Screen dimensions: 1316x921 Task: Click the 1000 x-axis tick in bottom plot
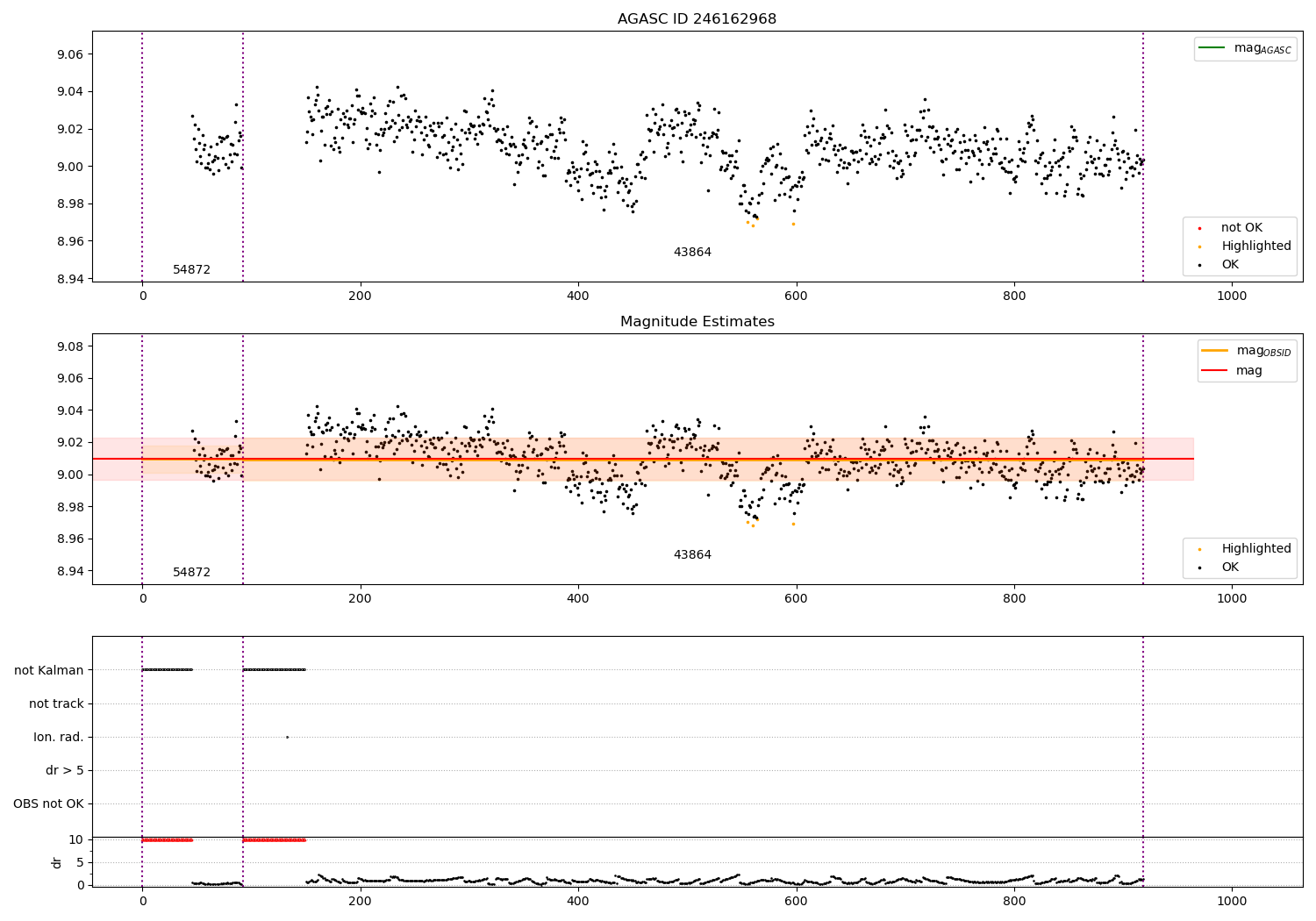pos(1232,901)
